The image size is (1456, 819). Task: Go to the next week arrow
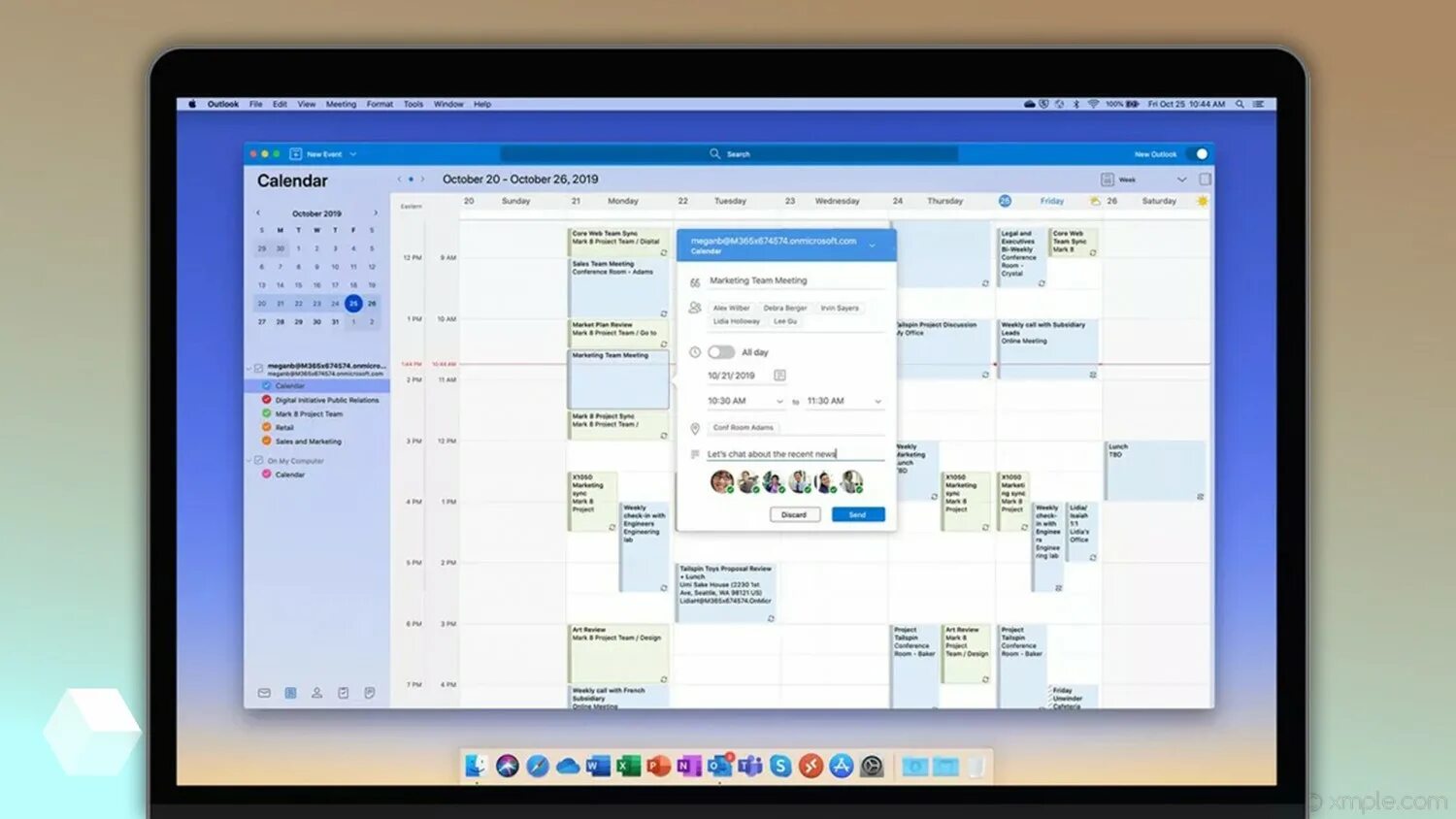[x=422, y=180]
